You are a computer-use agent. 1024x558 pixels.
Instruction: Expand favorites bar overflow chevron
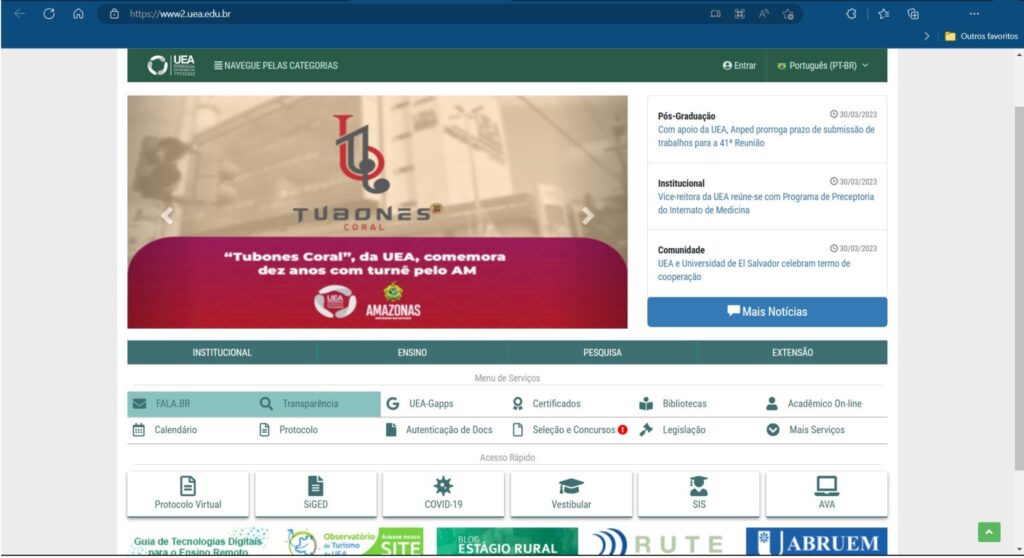pyautogui.click(x=926, y=37)
